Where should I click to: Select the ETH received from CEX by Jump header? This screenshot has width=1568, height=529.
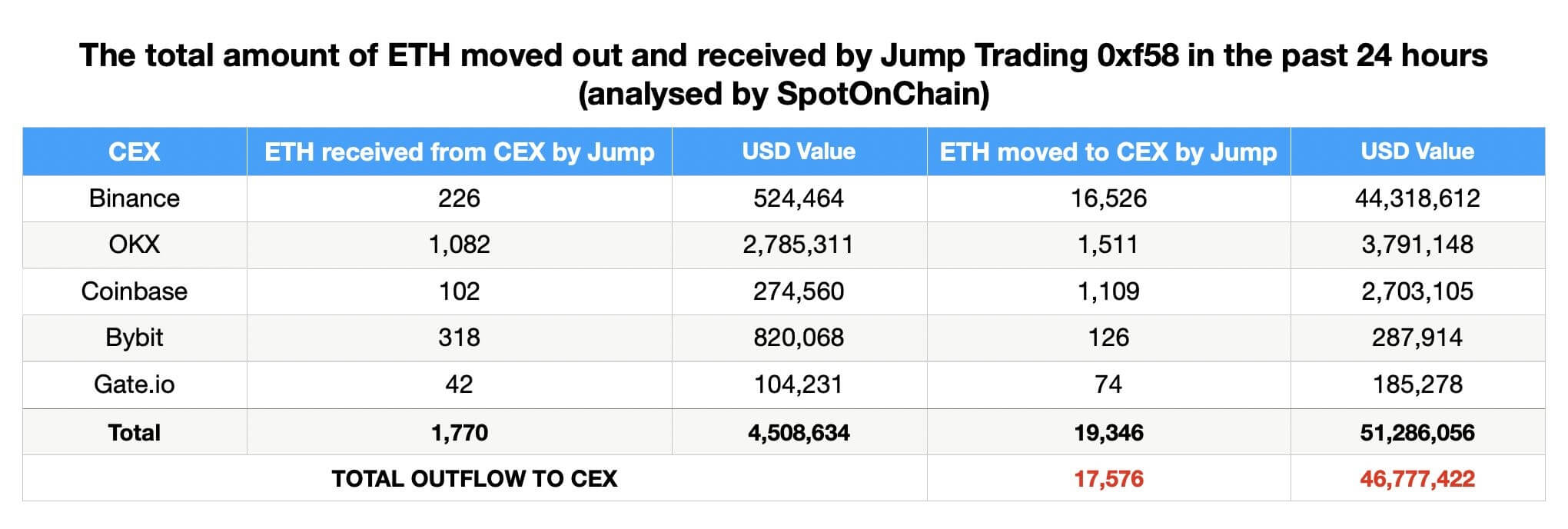(459, 151)
